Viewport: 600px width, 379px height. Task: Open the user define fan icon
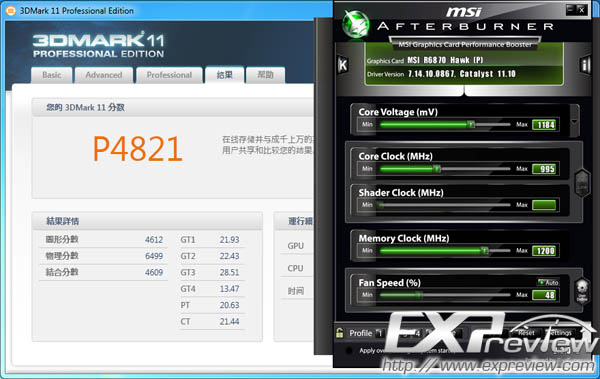coord(582,291)
